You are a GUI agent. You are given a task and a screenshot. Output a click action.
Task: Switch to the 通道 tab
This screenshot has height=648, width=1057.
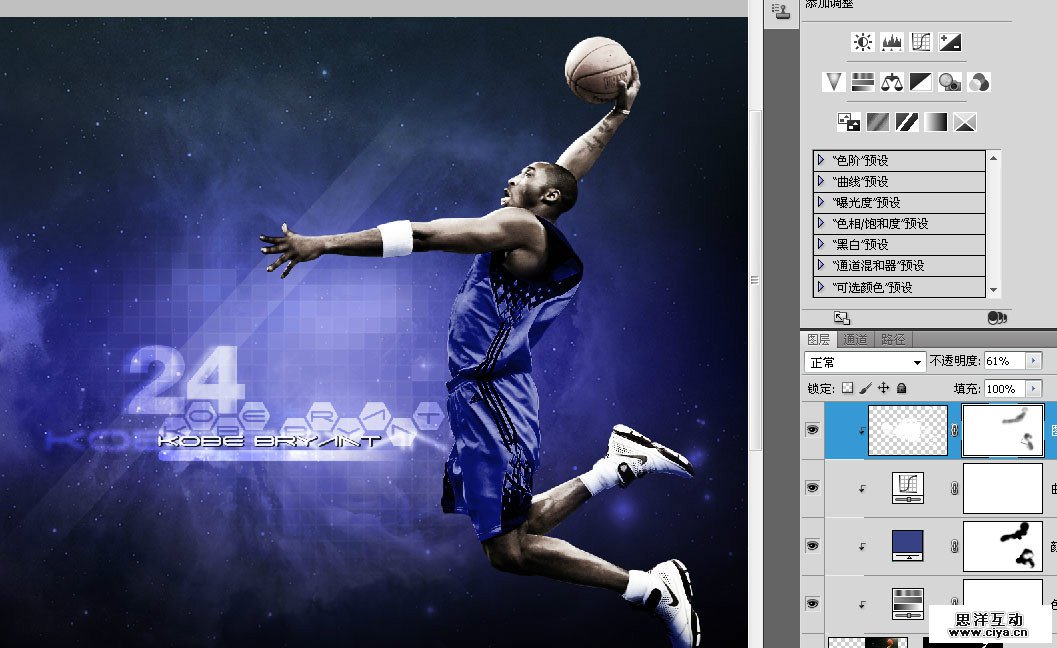[x=858, y=340]
